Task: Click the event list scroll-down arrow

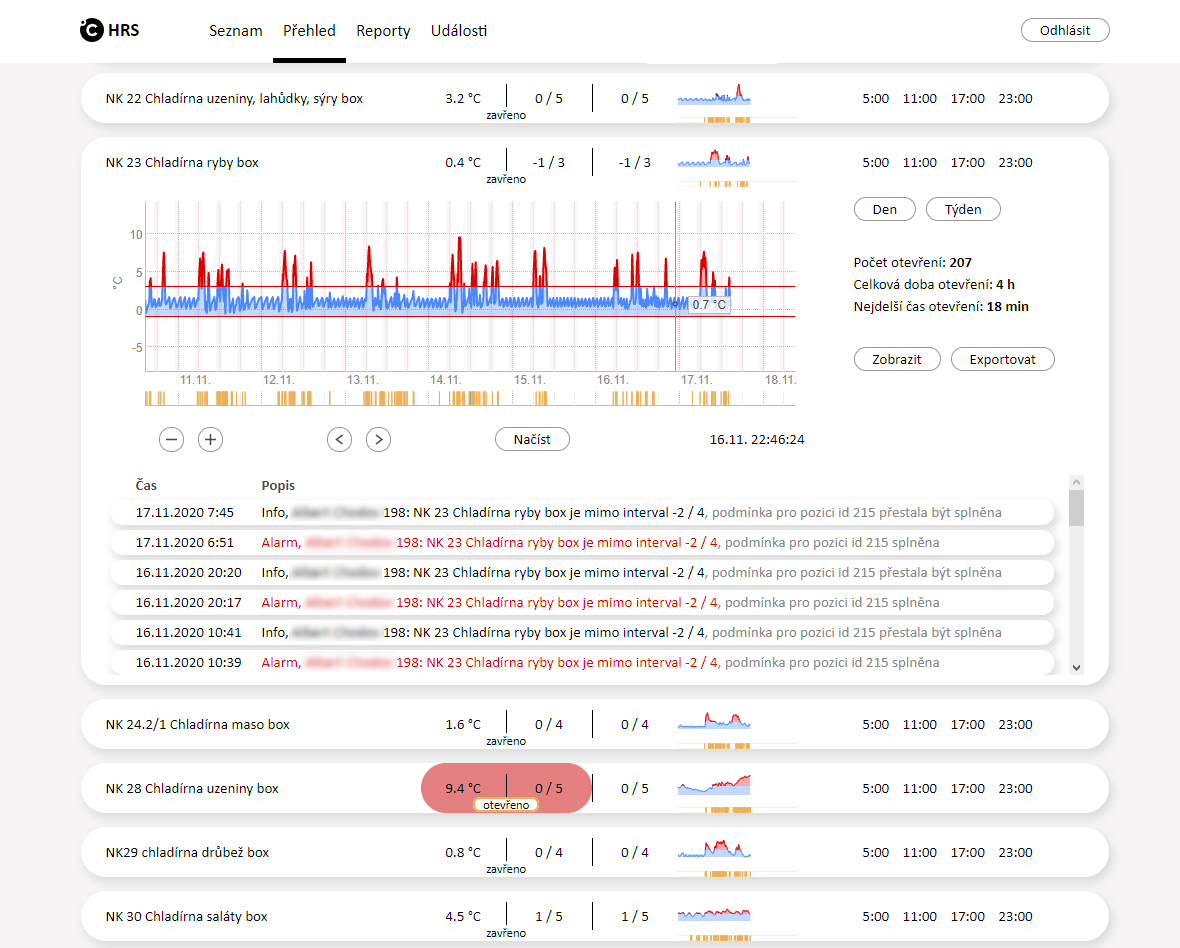Action: pos(1076,667)
